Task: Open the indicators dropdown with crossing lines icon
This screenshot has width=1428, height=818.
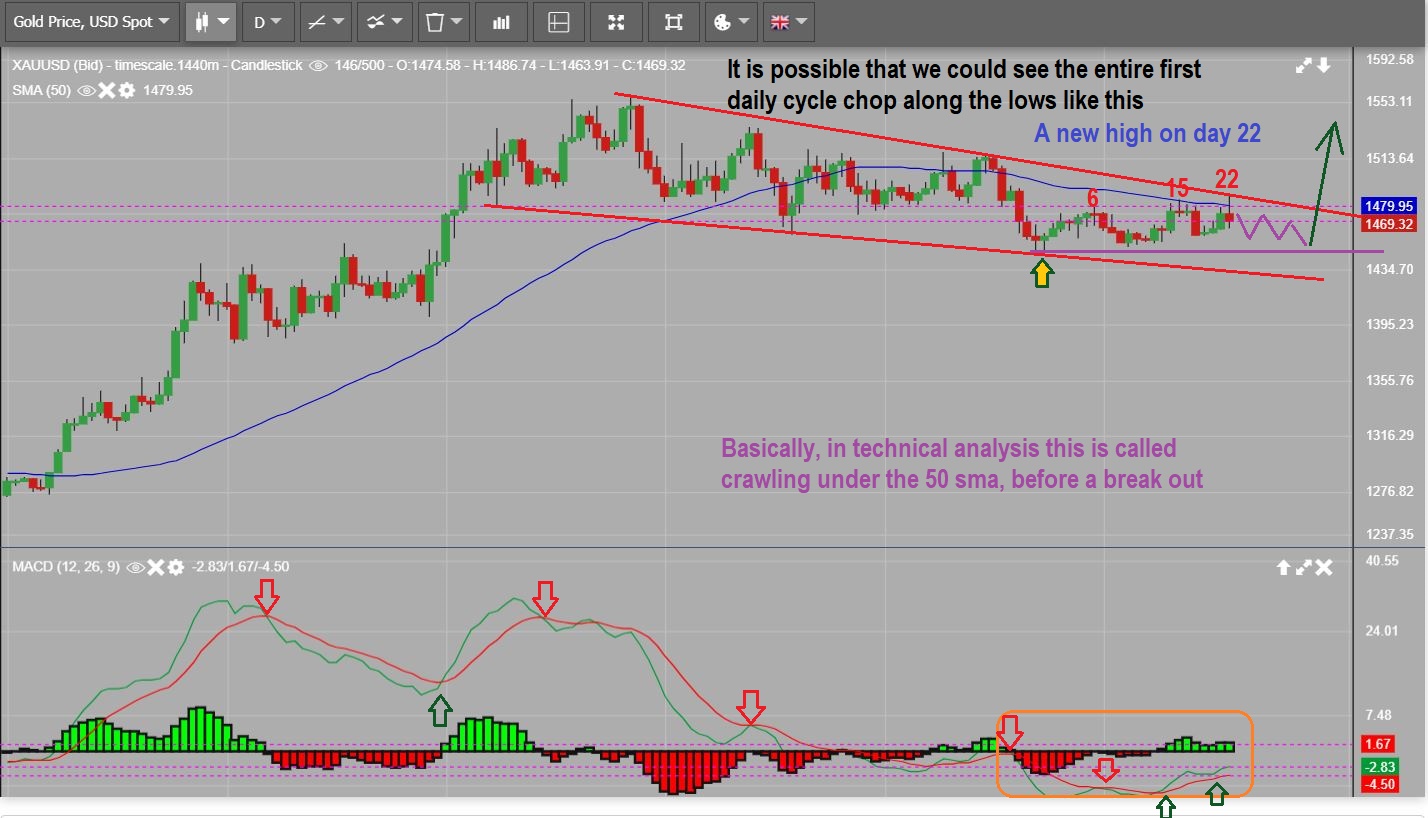Action: pyautogui.click(x=384, y=21)
